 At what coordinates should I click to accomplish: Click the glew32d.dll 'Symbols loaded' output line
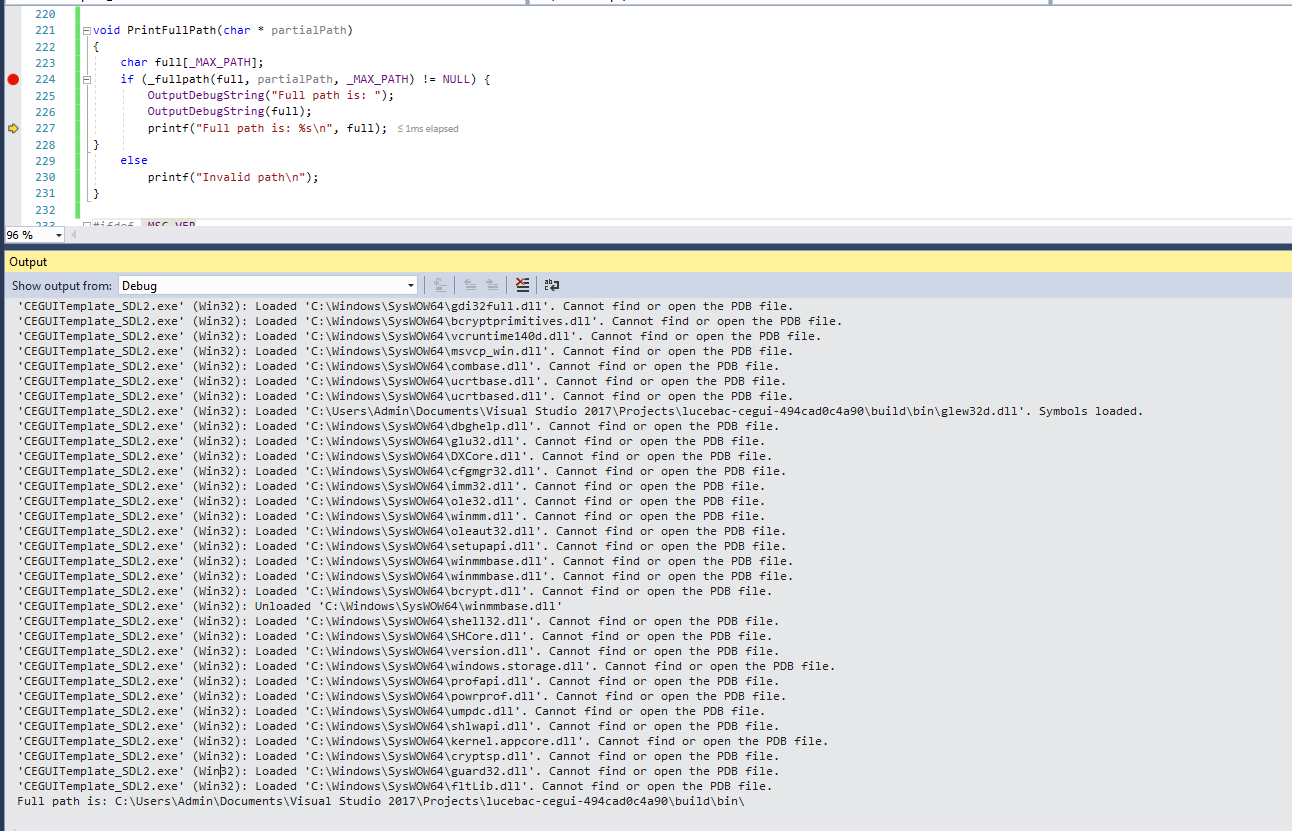(x=580, y=411)
